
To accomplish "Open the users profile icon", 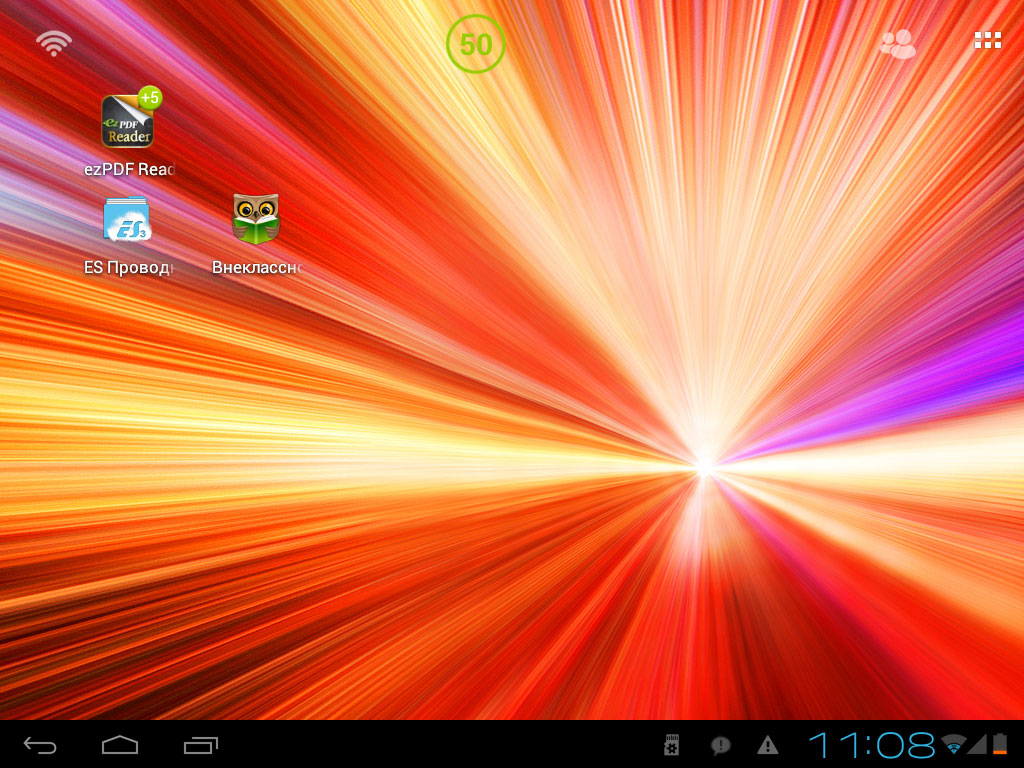I will click(x=898, y=44).
